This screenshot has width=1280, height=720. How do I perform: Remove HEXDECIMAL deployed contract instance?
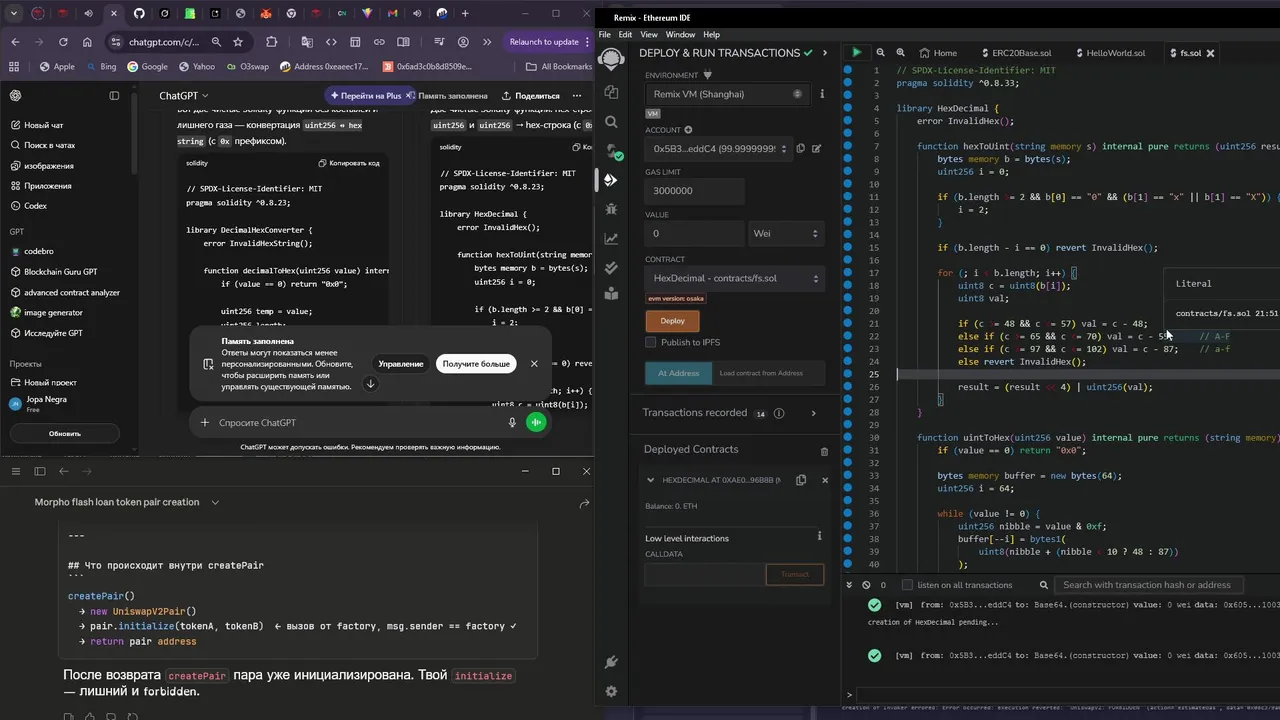tap(825, 480)
